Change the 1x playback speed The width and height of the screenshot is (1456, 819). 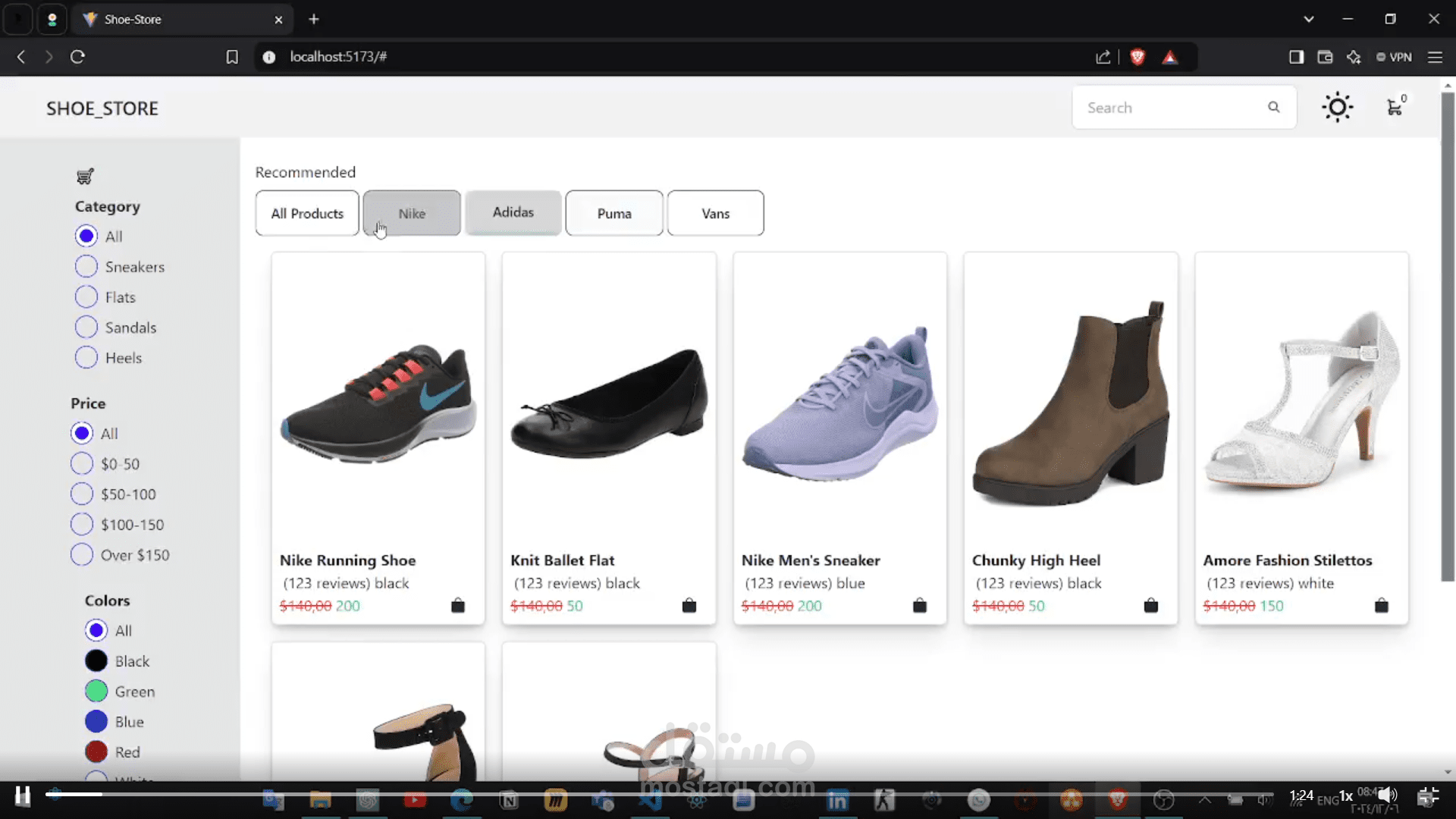point(1346,795)
